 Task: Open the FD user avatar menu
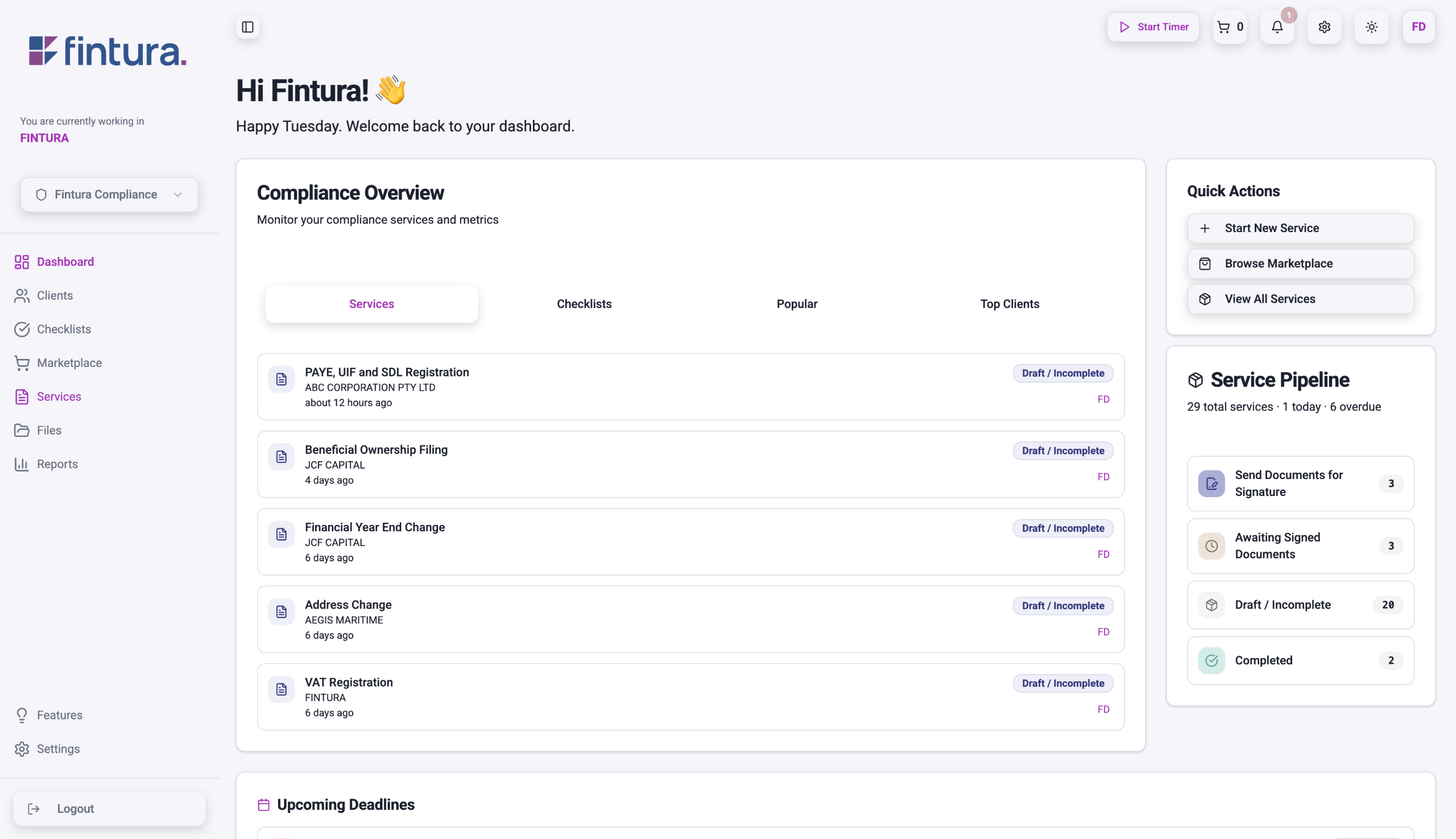(x=1418, y=27)
